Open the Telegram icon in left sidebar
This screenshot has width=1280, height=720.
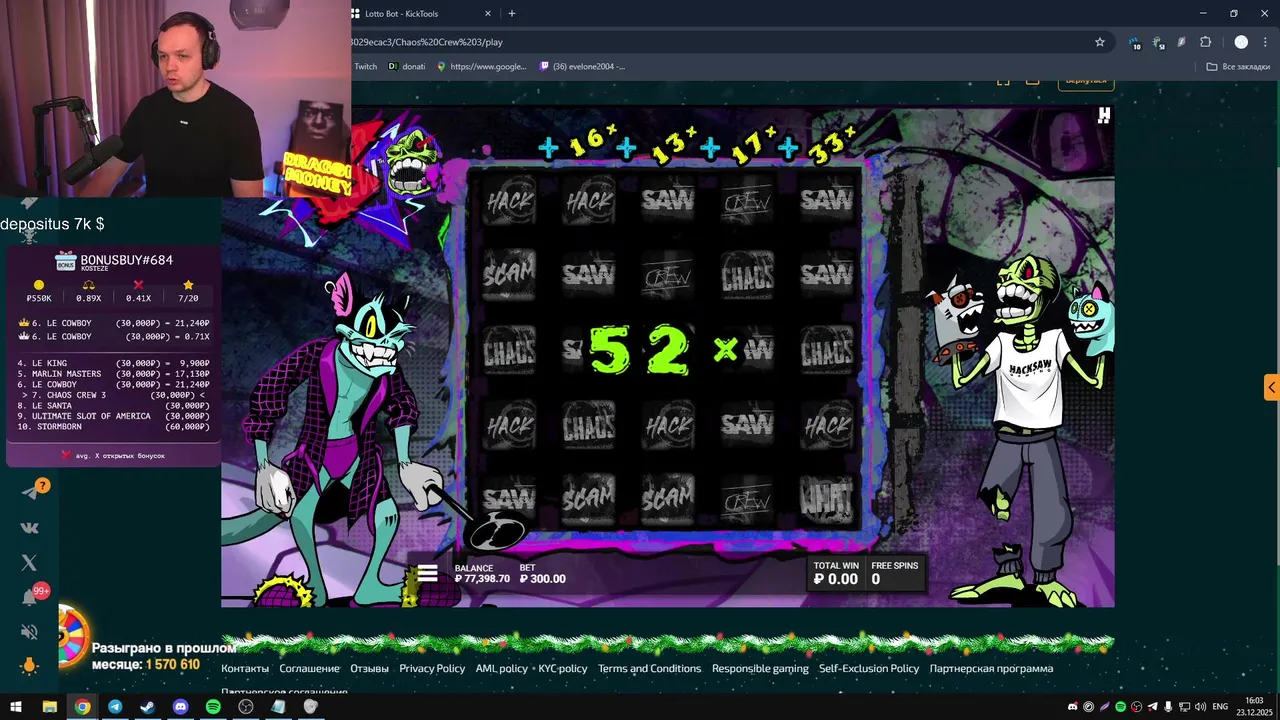tap(30, 491)
